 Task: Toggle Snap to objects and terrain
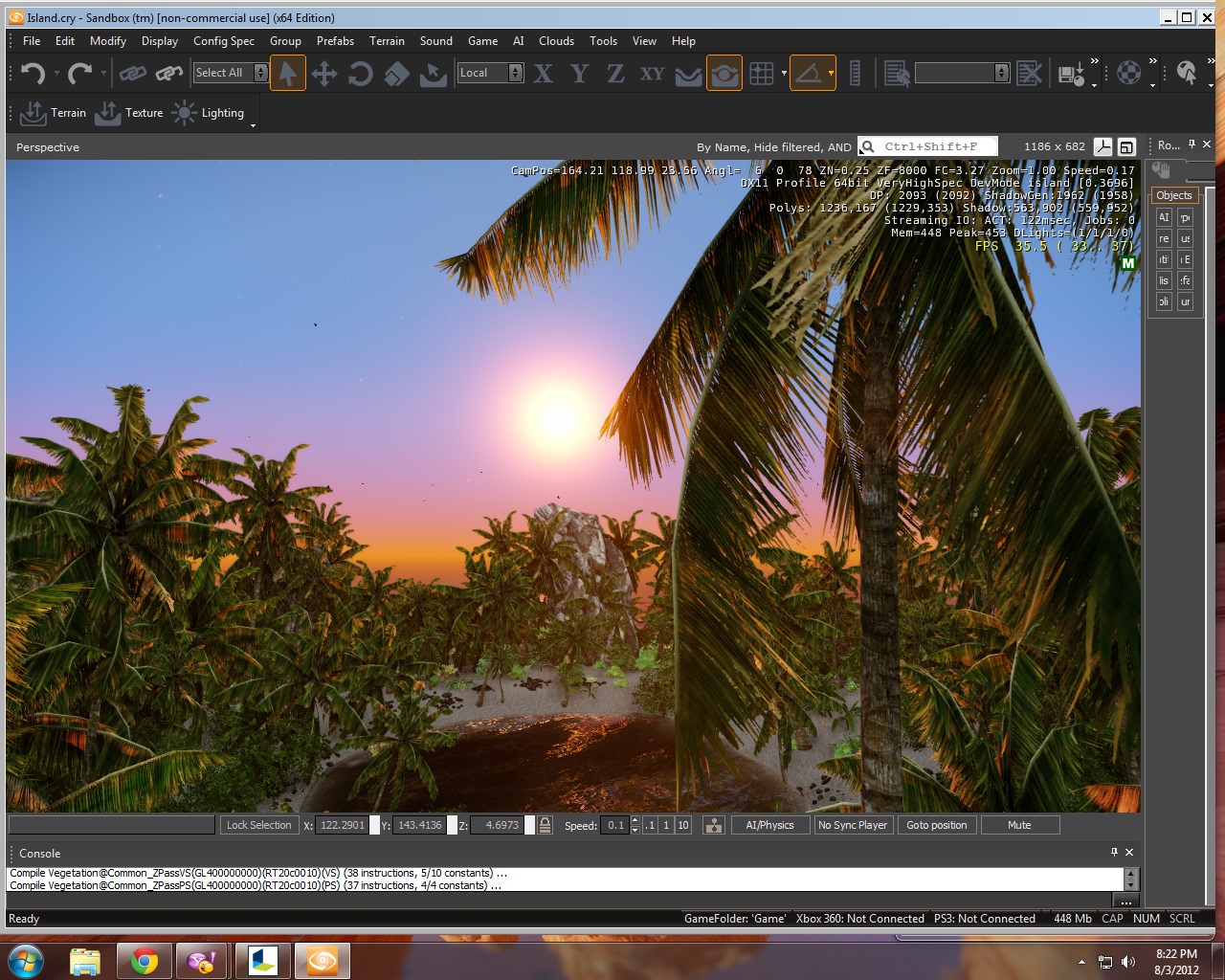[x=724, y=73]
